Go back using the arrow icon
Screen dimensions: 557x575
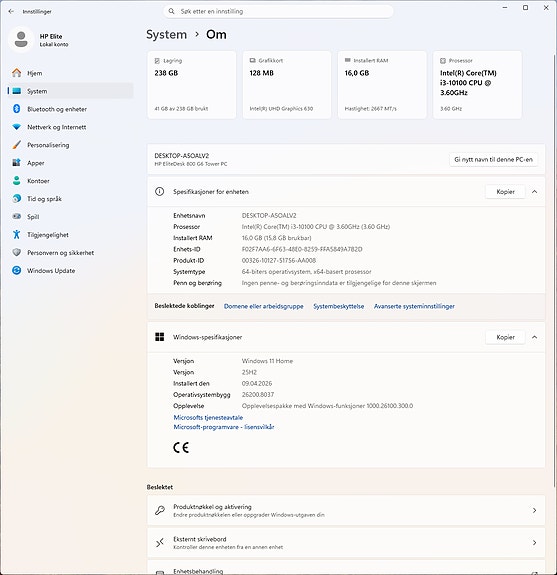point(11,12)
